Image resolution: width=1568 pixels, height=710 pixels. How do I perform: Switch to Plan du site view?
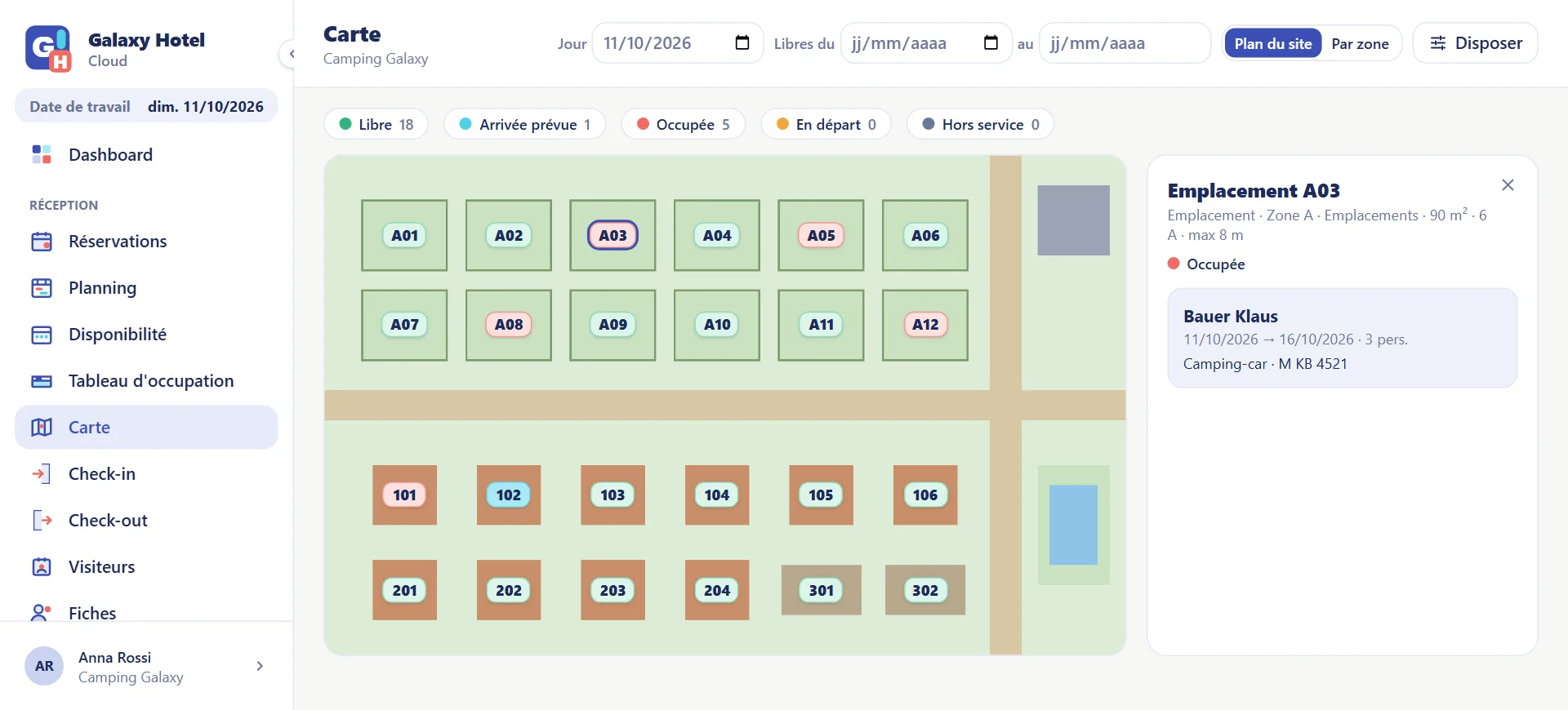coord(1272,43)
